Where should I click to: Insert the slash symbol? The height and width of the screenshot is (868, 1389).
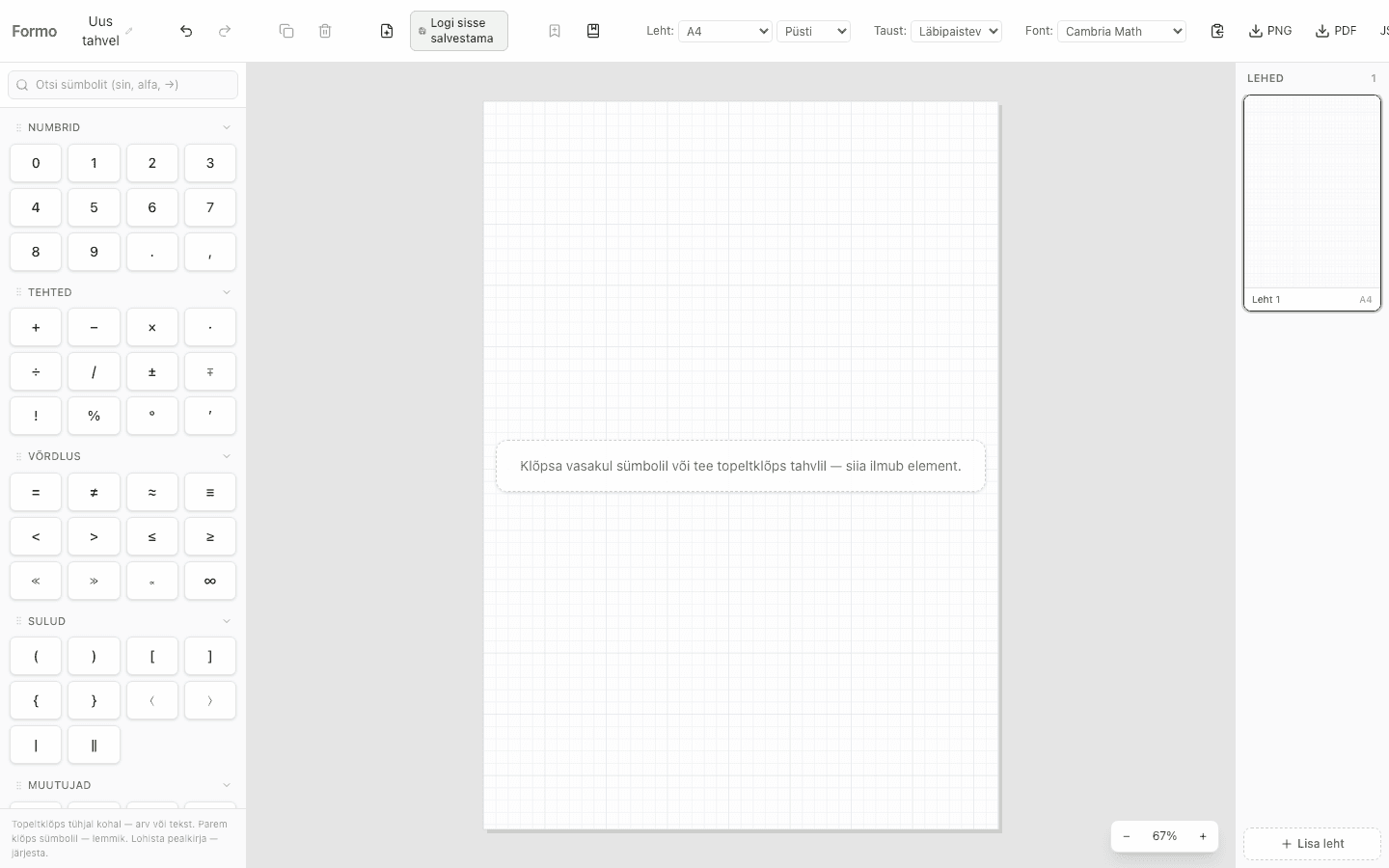click(94, 371)
